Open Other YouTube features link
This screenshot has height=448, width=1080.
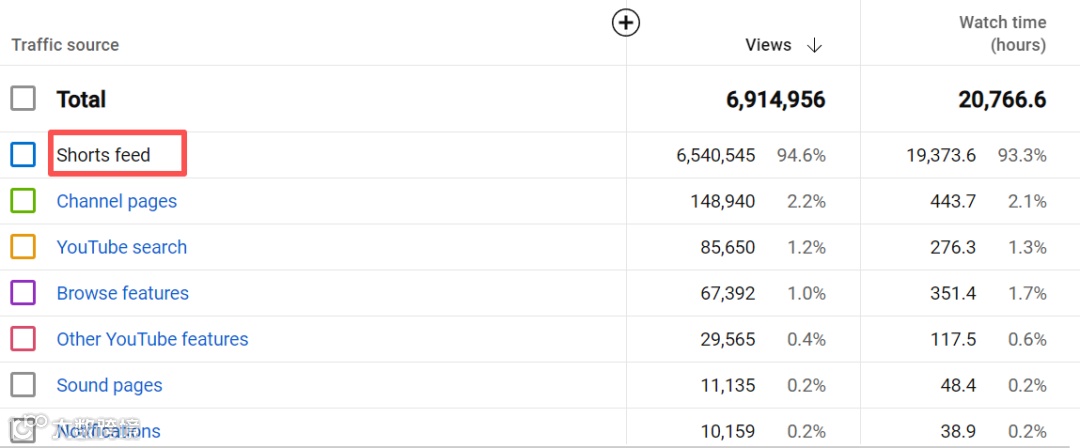click(152, 339)
